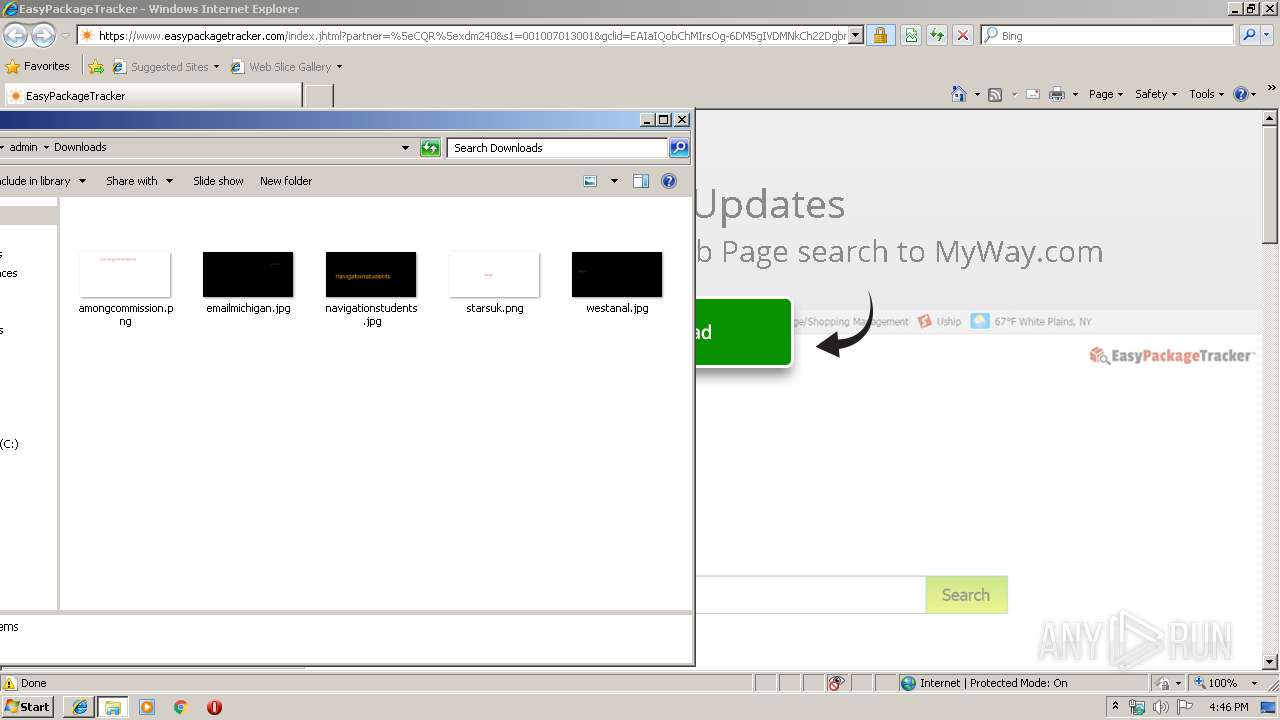Viewport: 1280px width, 720px height.
Task: Click Search Downloads magnifier icon
Action: (679, 148)
